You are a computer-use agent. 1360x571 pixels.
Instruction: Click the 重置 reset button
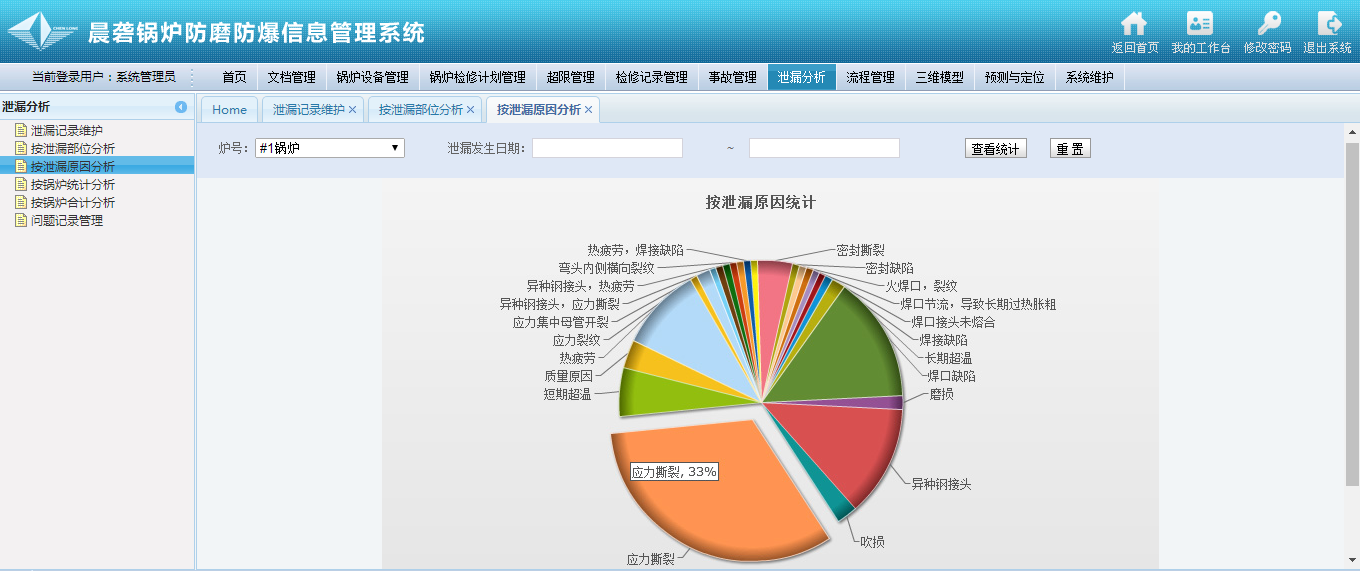[1069, 149]
